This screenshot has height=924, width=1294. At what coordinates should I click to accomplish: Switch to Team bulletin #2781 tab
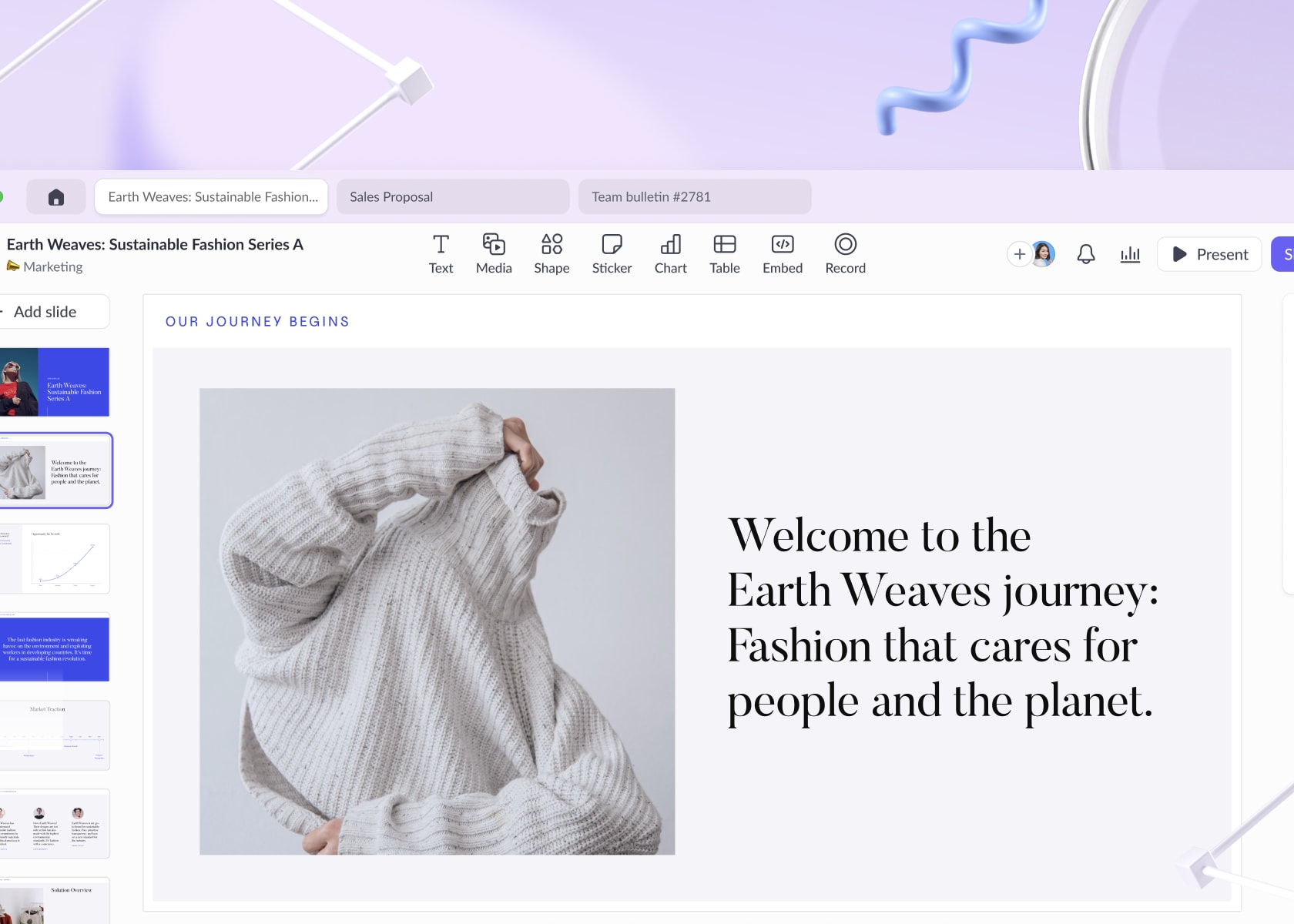[x=695, y=197]
